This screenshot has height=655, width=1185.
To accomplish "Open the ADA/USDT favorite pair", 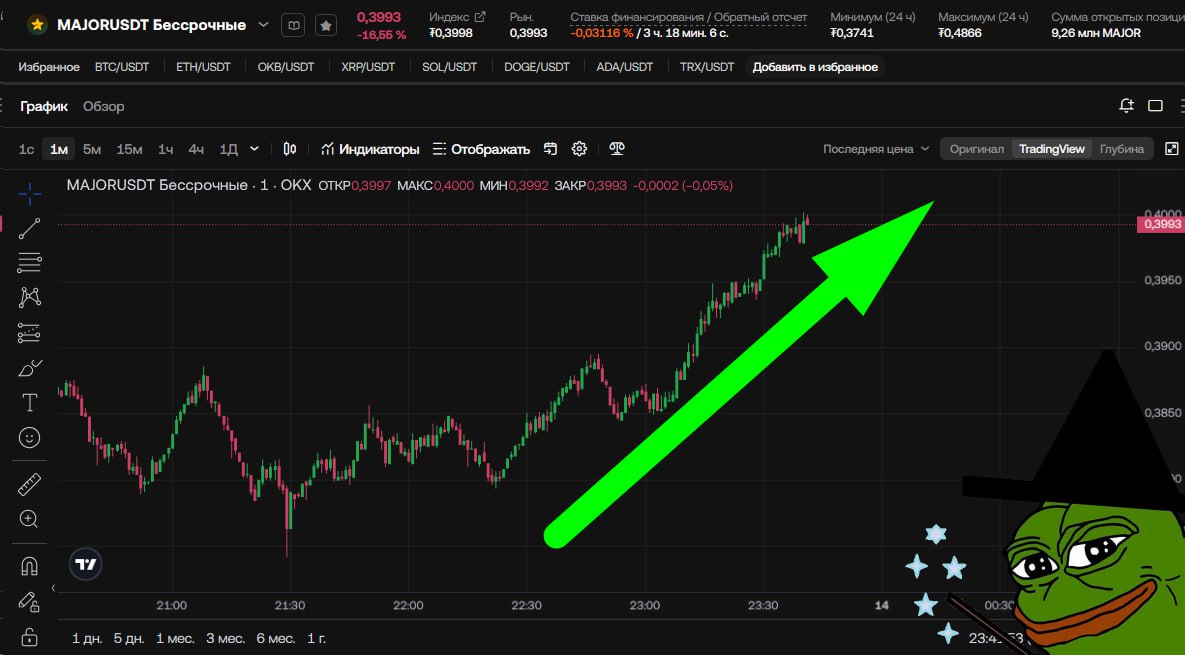I will pos(624,66).
